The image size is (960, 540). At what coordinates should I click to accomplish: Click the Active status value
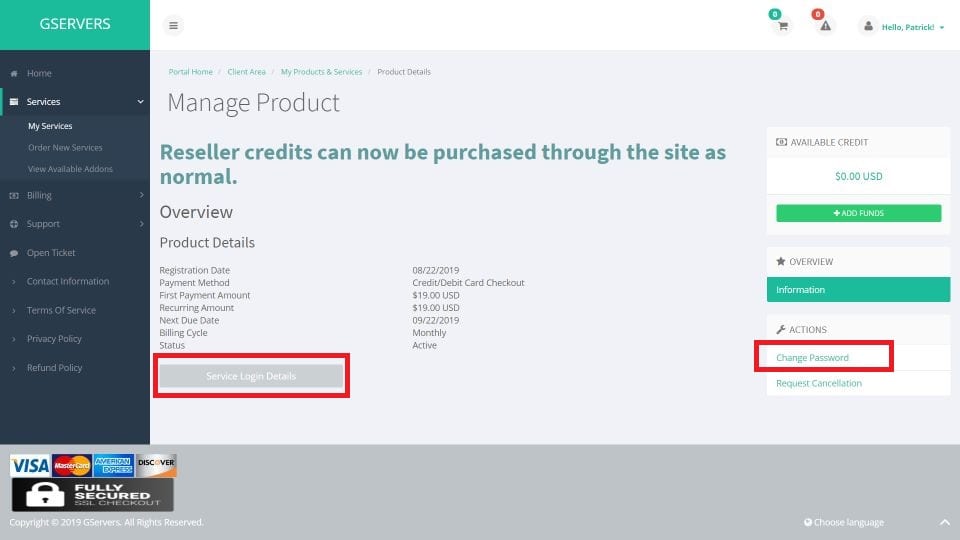(424, 345)
